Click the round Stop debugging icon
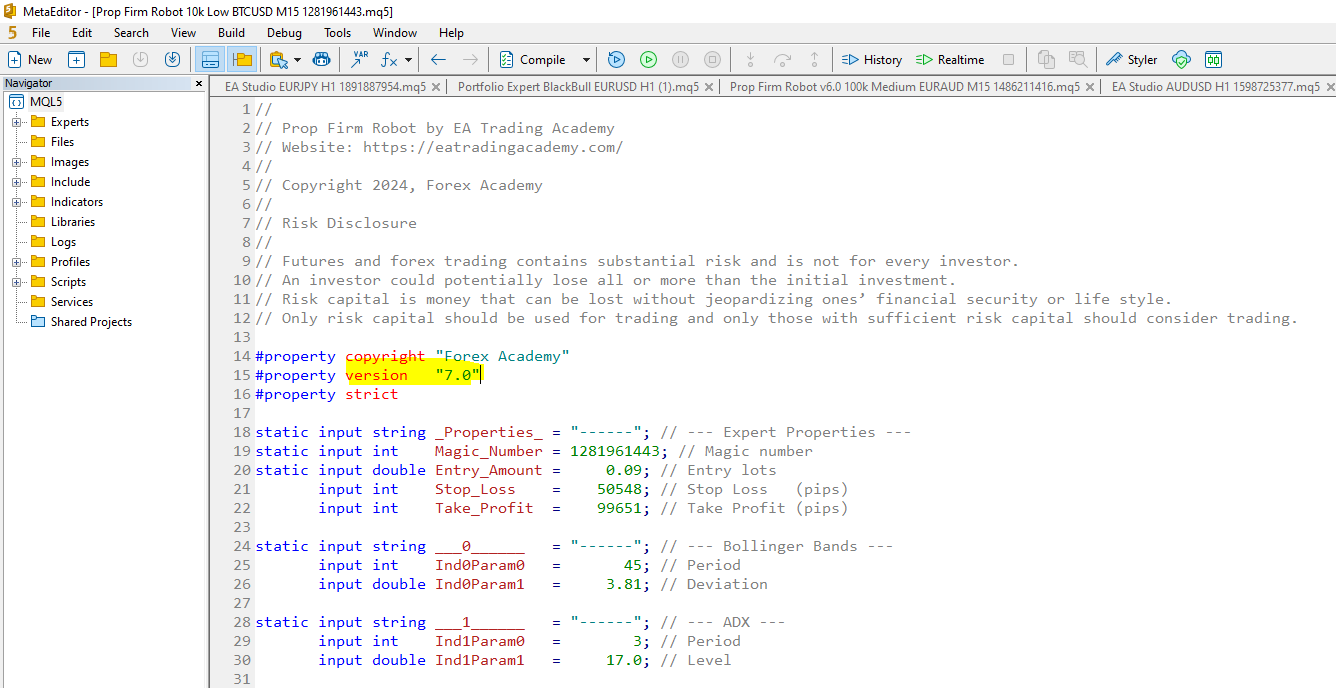Screen dimensions: 1336x688 pyautogui.click(x=712, y=60)
